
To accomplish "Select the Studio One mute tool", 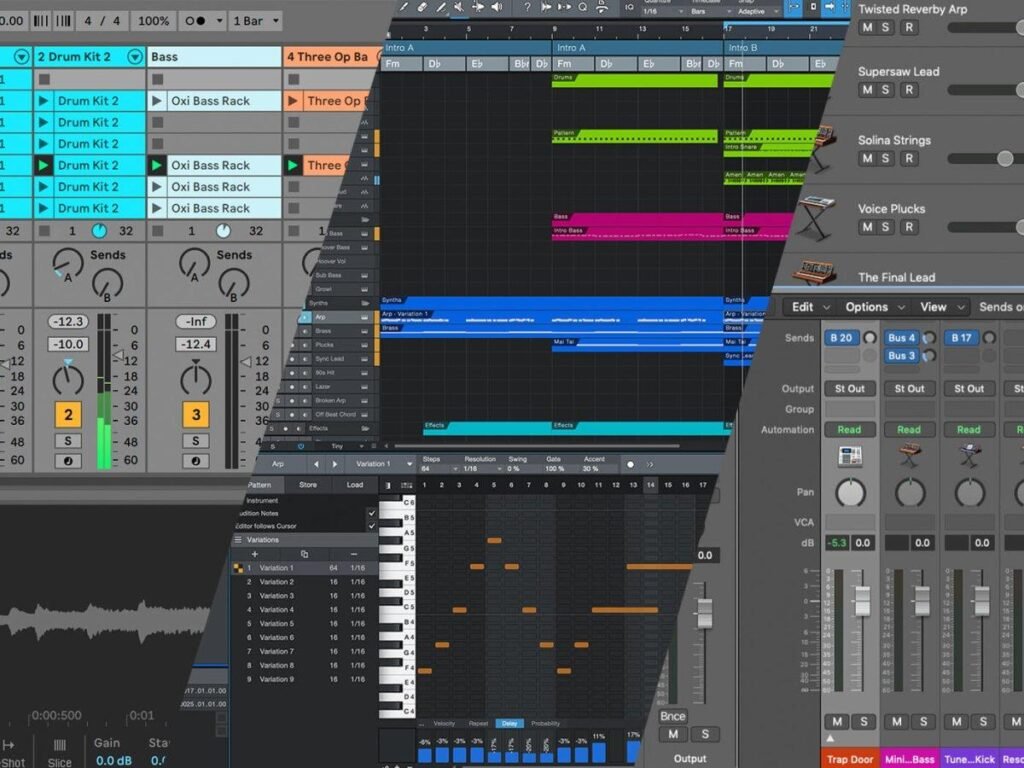I will coord(459,7).
